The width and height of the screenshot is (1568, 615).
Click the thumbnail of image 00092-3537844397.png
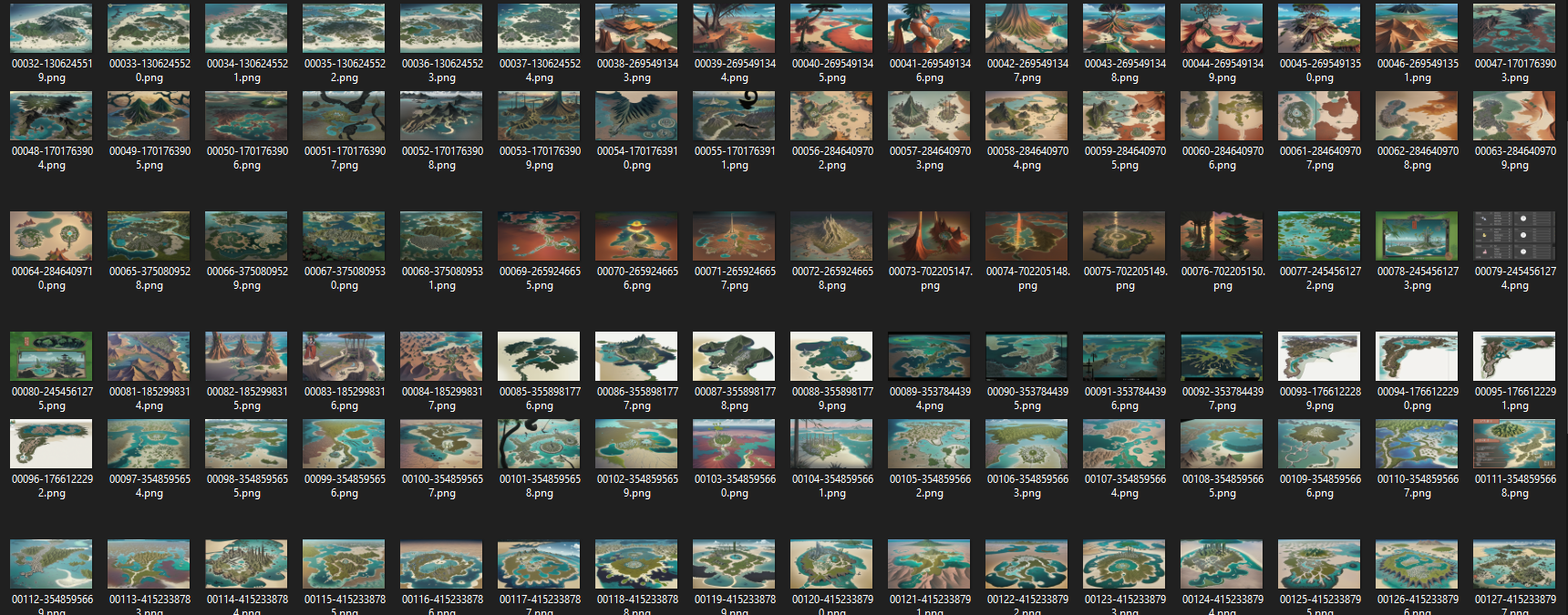(x=1222, y=355)
